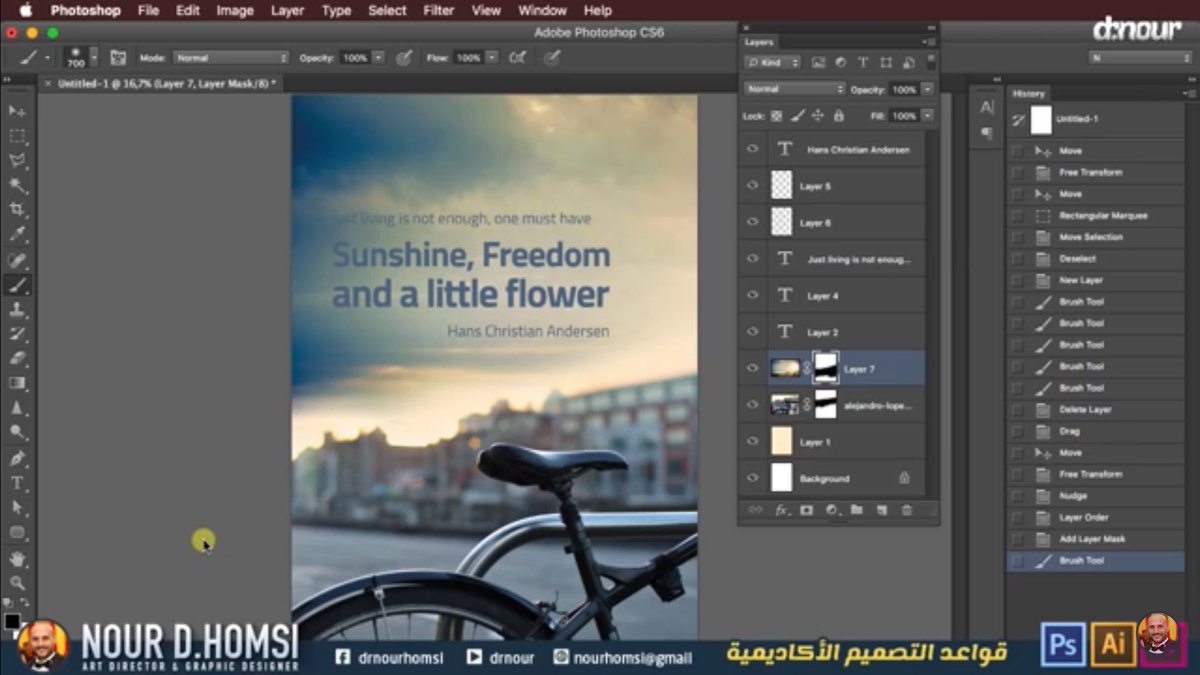Select the Gradient tool
Viewport: 1200px width, 675px height.
(17, 383)
